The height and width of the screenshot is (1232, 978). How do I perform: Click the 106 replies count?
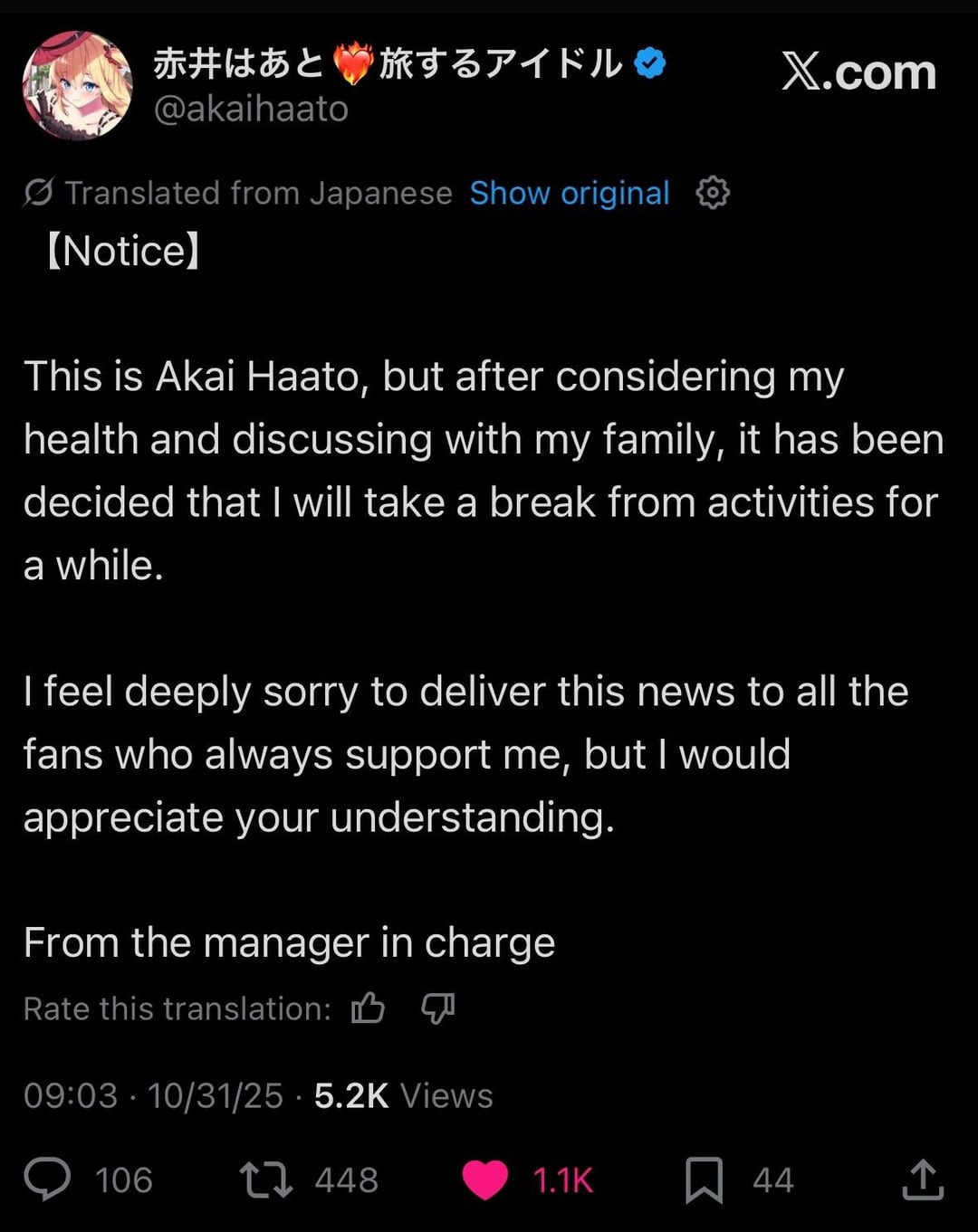point(123,1180)
